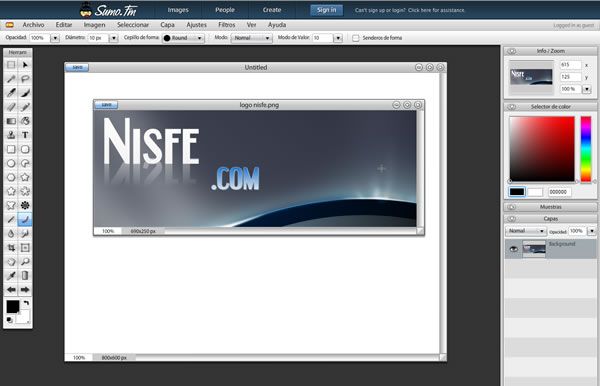
Task: Hide the Background layer with eye icon
Action: (x=514, y=249)
